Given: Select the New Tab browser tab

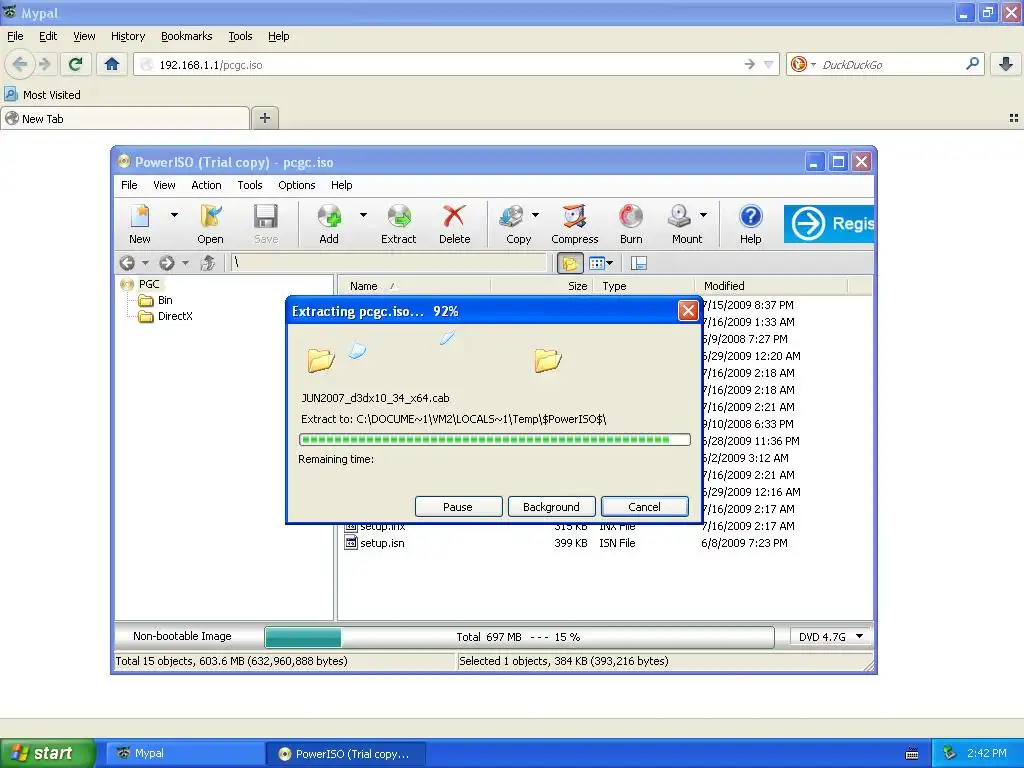Looking at the screenshot, I should tap(125, 118).
